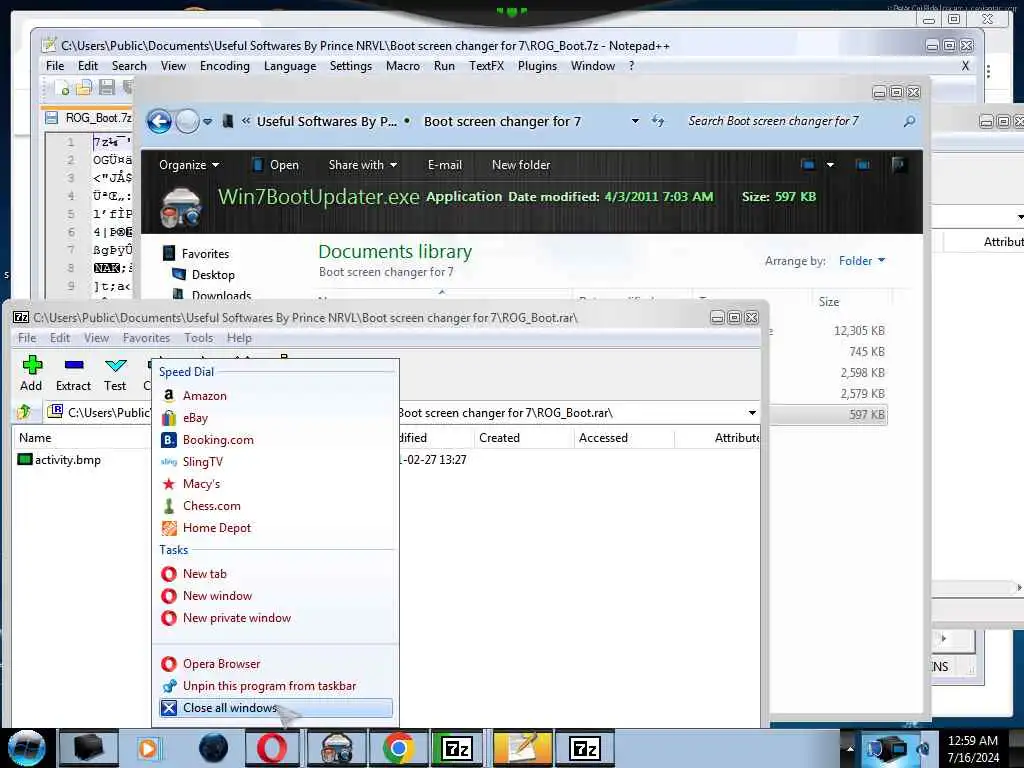Expand the Explorer address bar dropdown
The image size is (1024, 768).
pyautogui.click(x=635, y=121)
